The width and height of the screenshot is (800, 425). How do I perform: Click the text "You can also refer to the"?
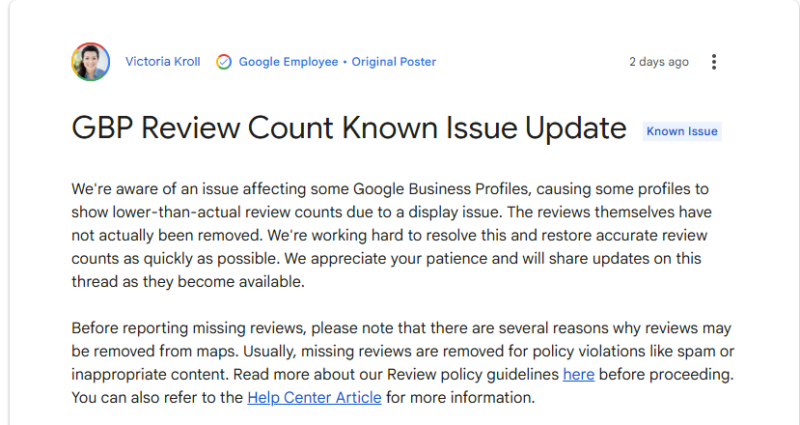pos(157,397)
